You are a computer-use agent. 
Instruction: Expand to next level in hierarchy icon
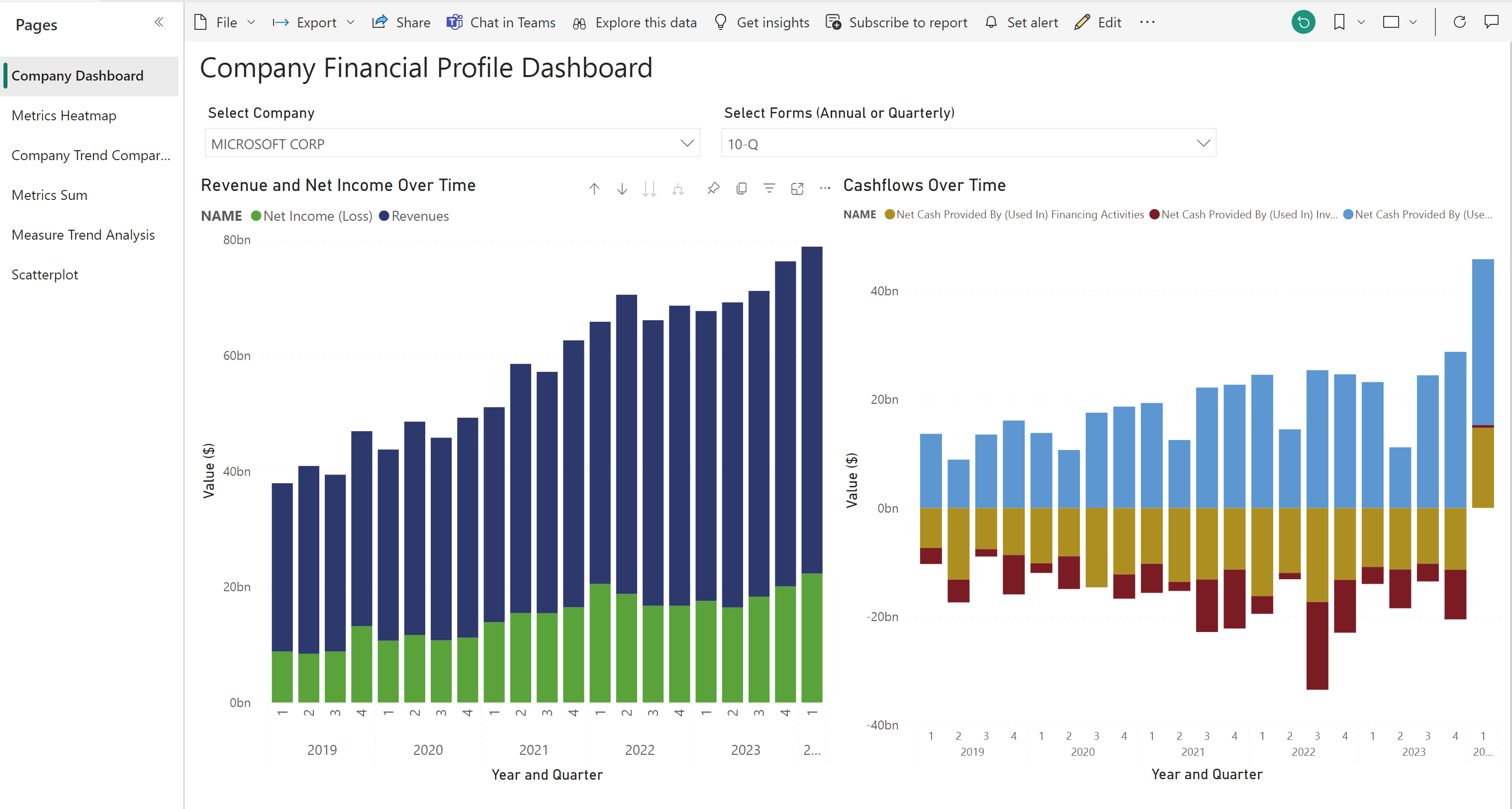[x=678, y=189]
